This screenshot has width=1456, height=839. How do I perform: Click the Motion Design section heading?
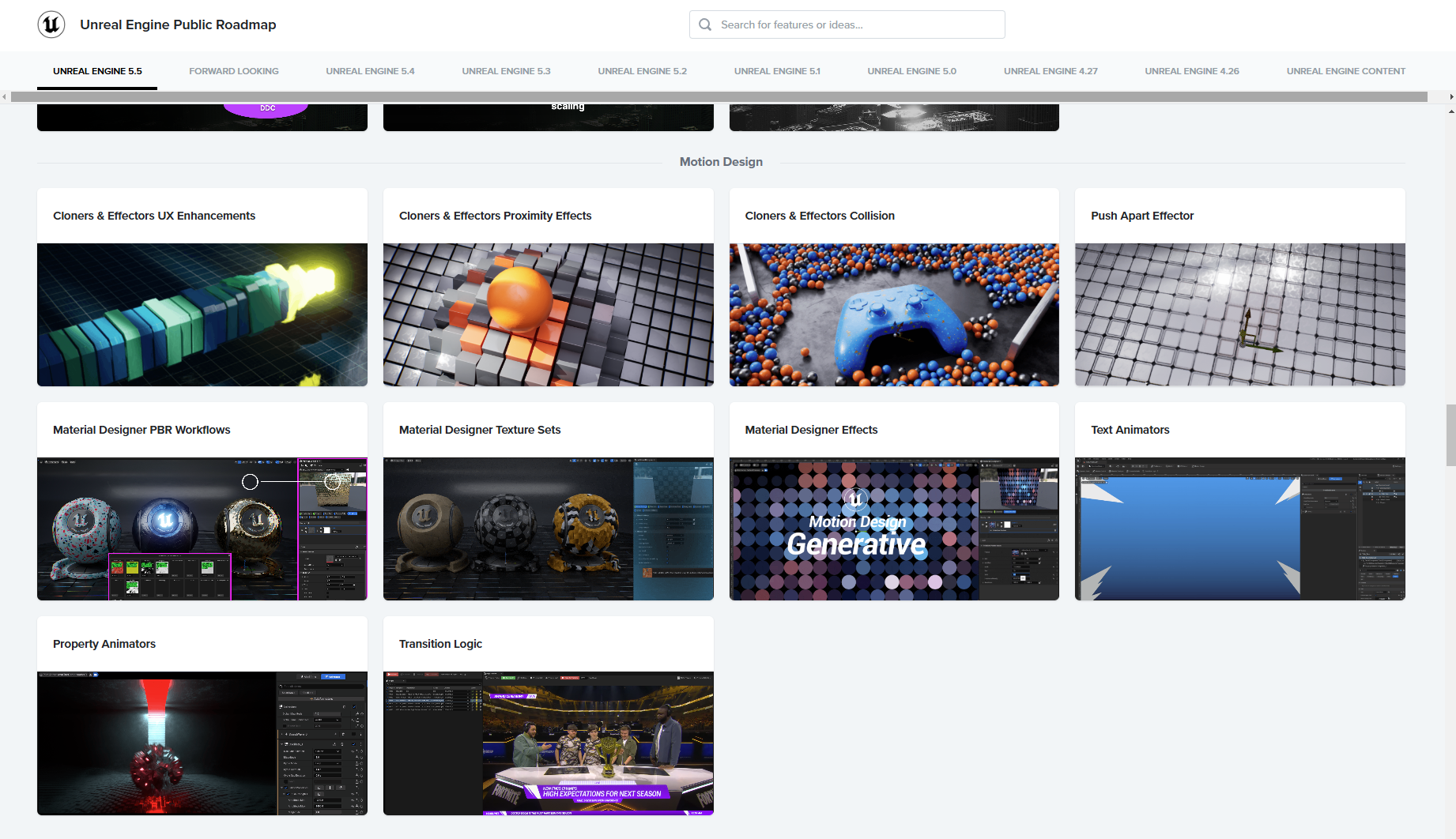pyautogui.click(x=721, y=161)
